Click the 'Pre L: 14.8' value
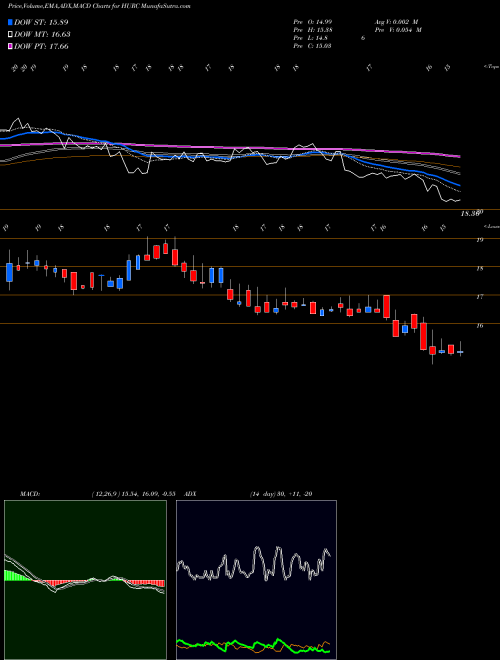The image size is (500, 660). pos(311,38)
